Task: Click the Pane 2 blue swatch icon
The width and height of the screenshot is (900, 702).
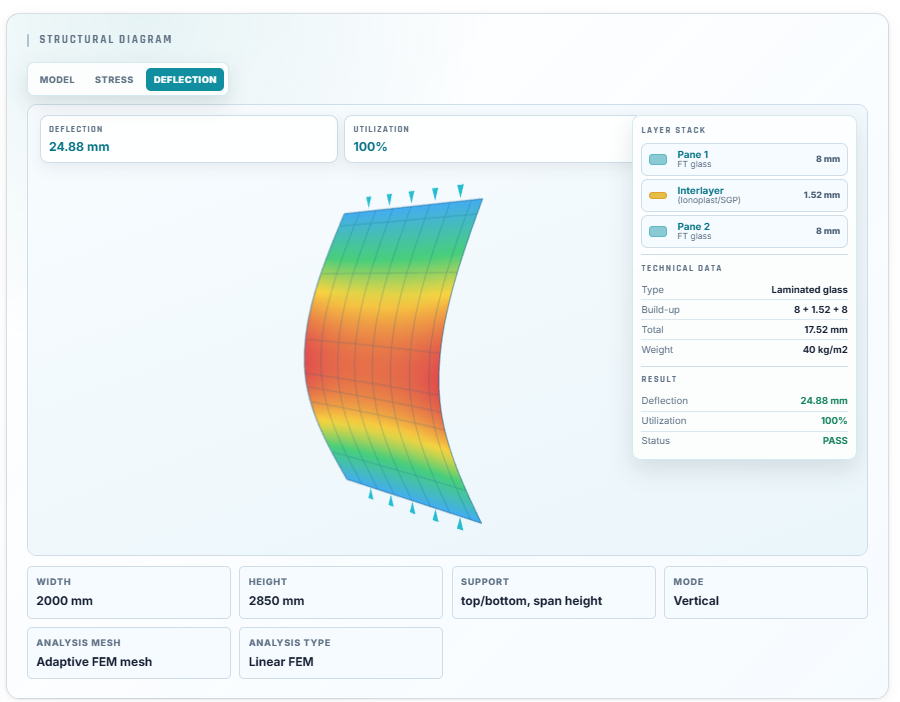Action: tap(658, 231)
